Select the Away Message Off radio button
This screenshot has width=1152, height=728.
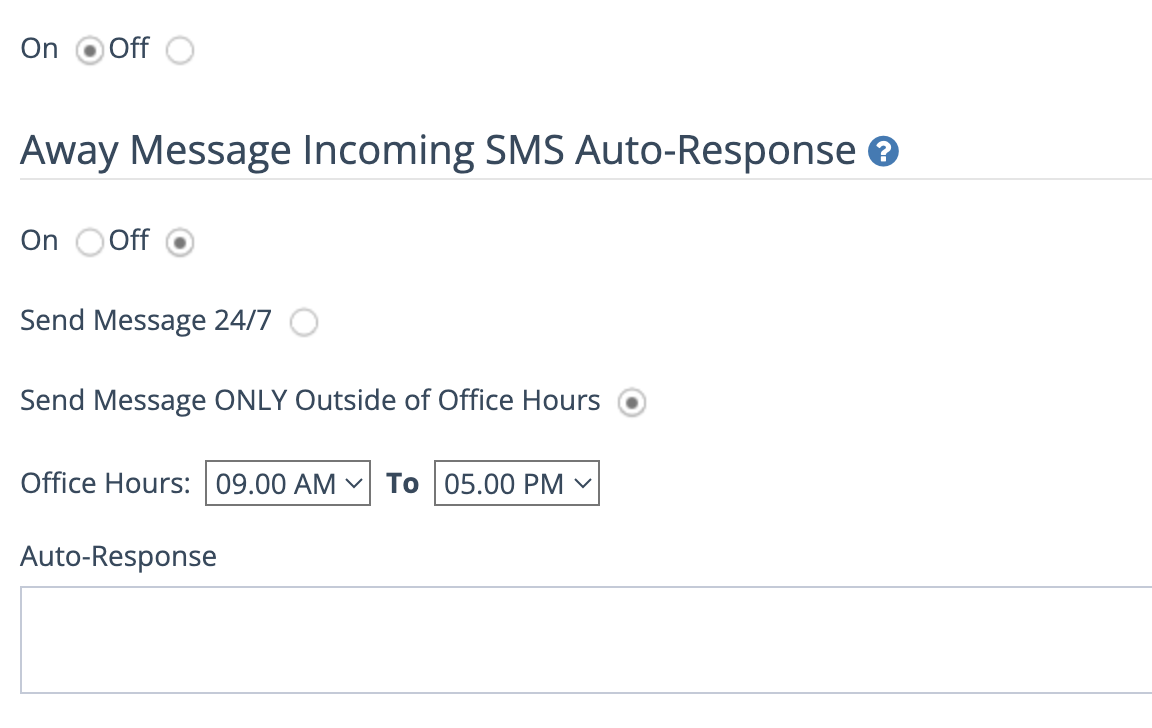(180, 242)
